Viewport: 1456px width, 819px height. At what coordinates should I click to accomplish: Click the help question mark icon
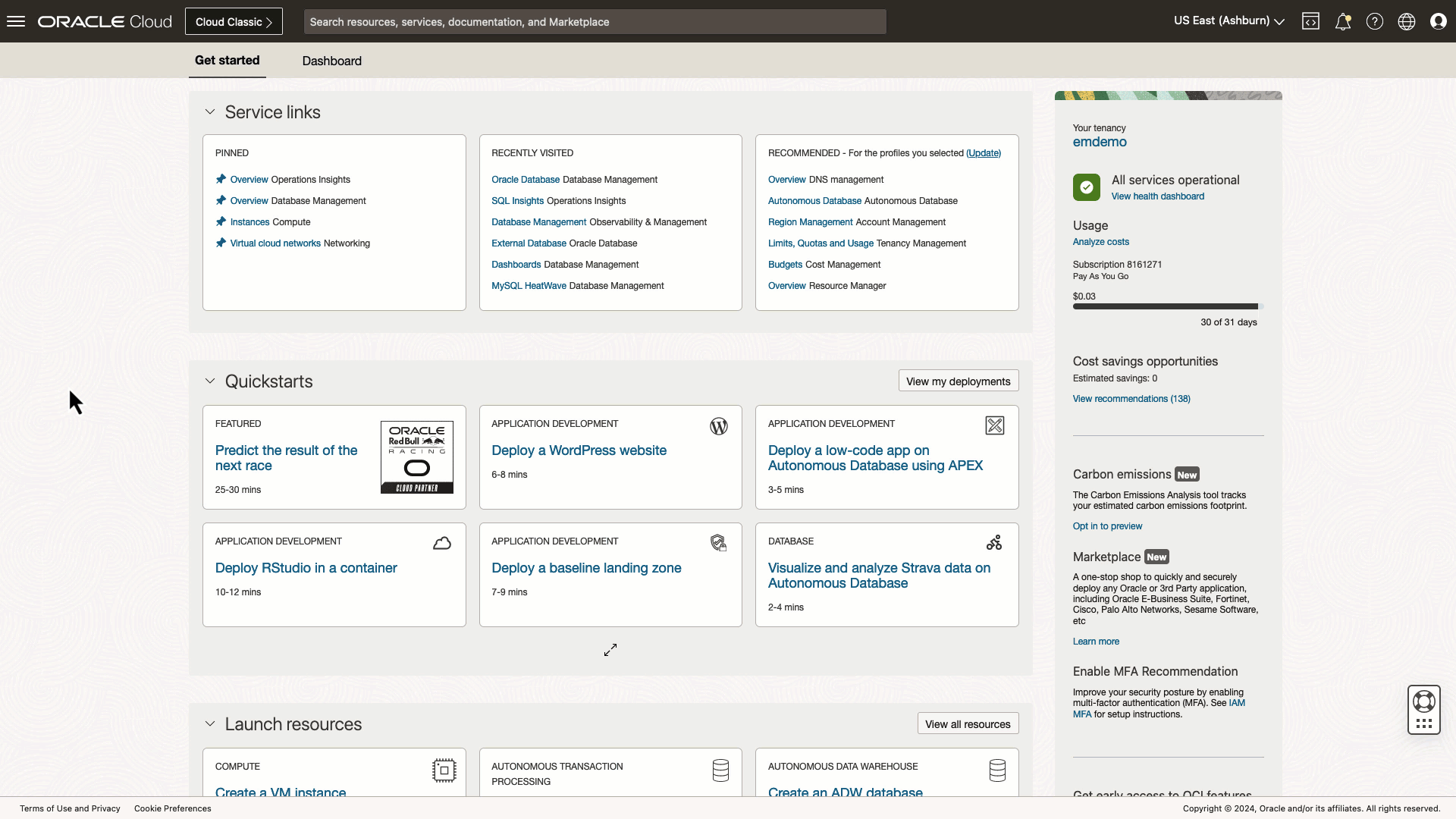[x=1374, y=21]
